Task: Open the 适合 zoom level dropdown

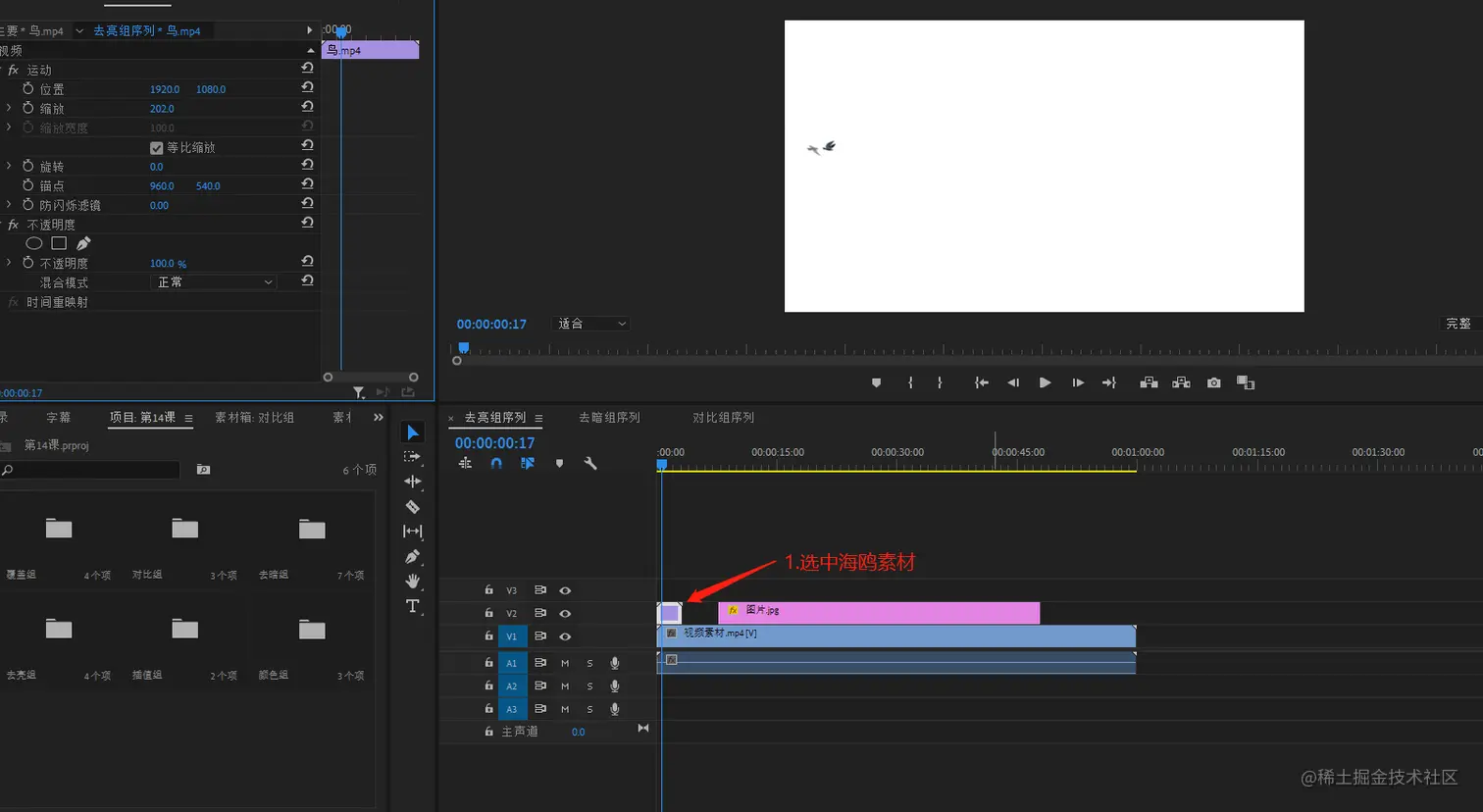Action: pos(591,324)
